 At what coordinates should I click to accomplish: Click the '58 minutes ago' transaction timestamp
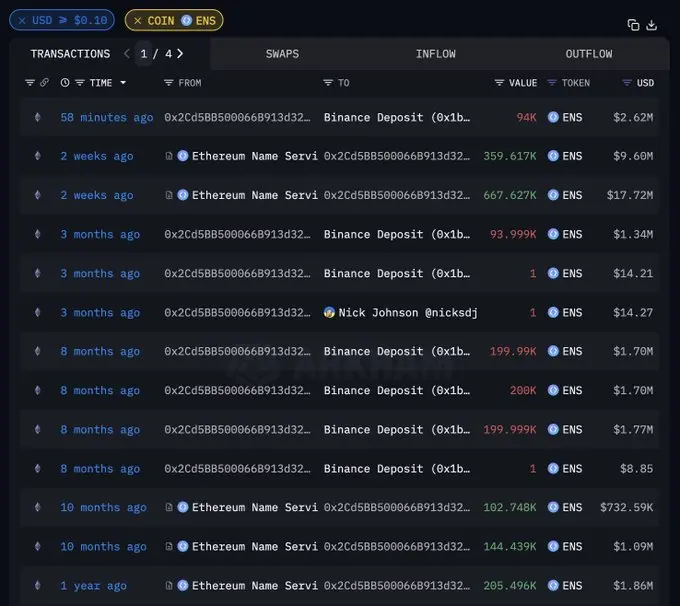click(106, 117)
